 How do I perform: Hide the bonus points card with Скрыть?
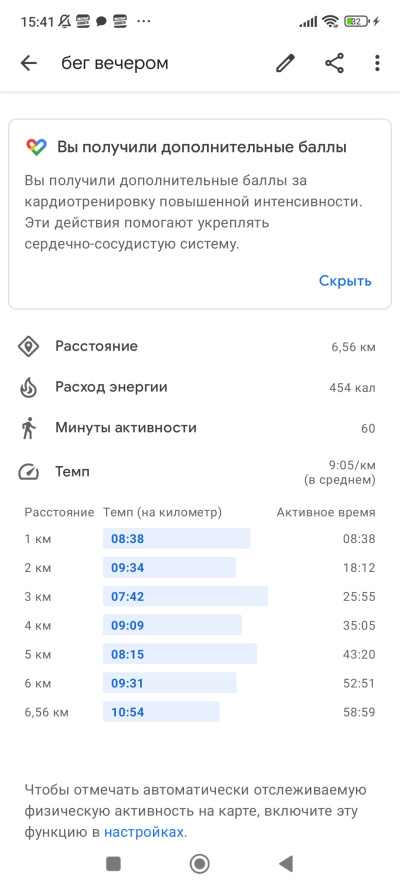click(345, 281)
